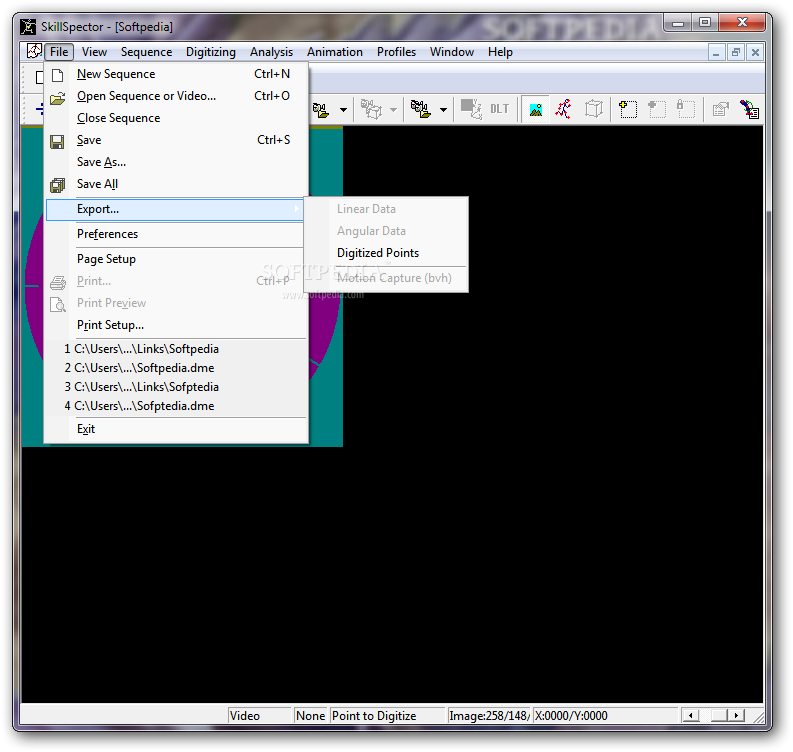Toggle the video image view icon
Viewport: 793px width, 752px height.
pos(536,110)
